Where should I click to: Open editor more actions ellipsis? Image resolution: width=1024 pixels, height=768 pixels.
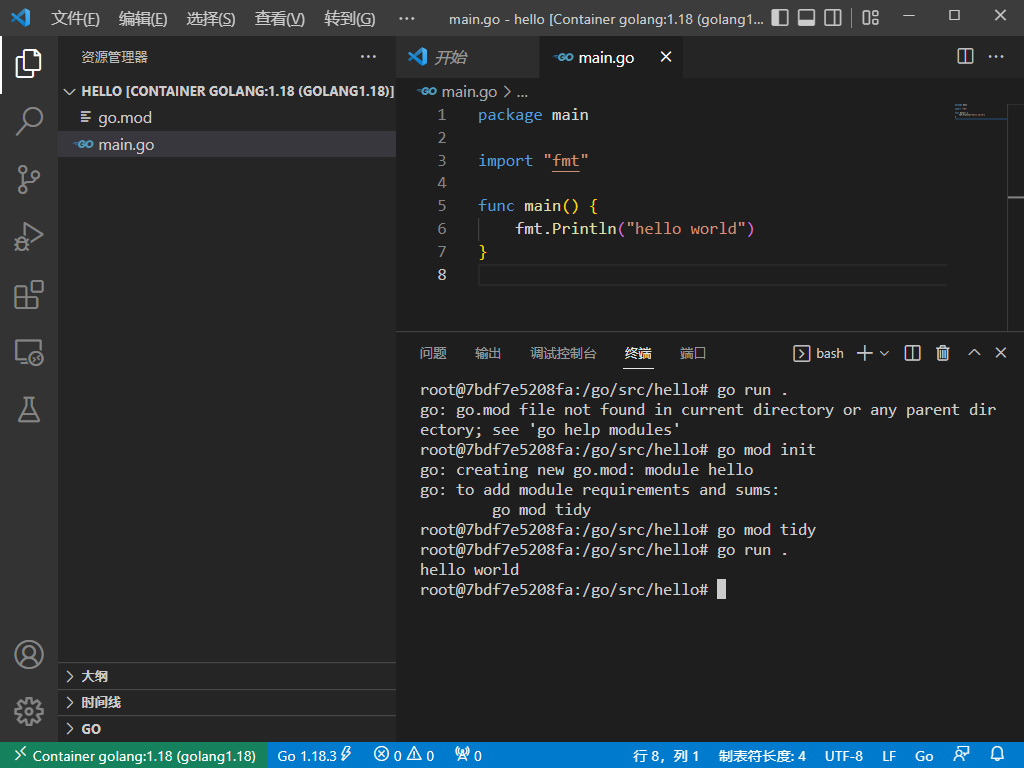click(996, 57)
